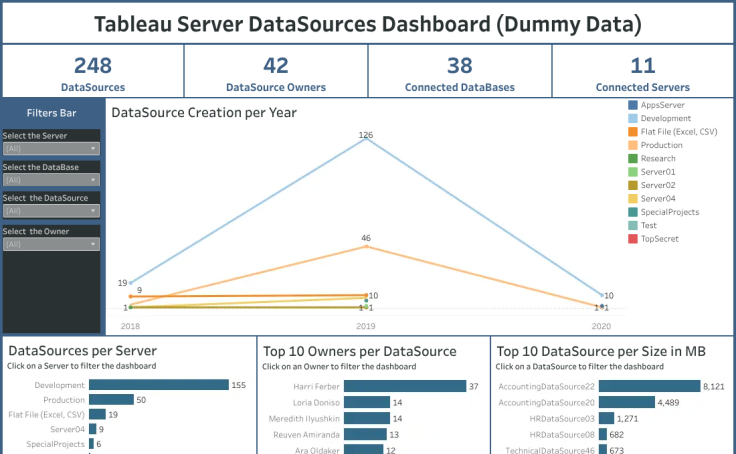The height and width of the screenshot is (454, 736).
Task: Click the Filters Bar heading
Action: pos(51,113)
